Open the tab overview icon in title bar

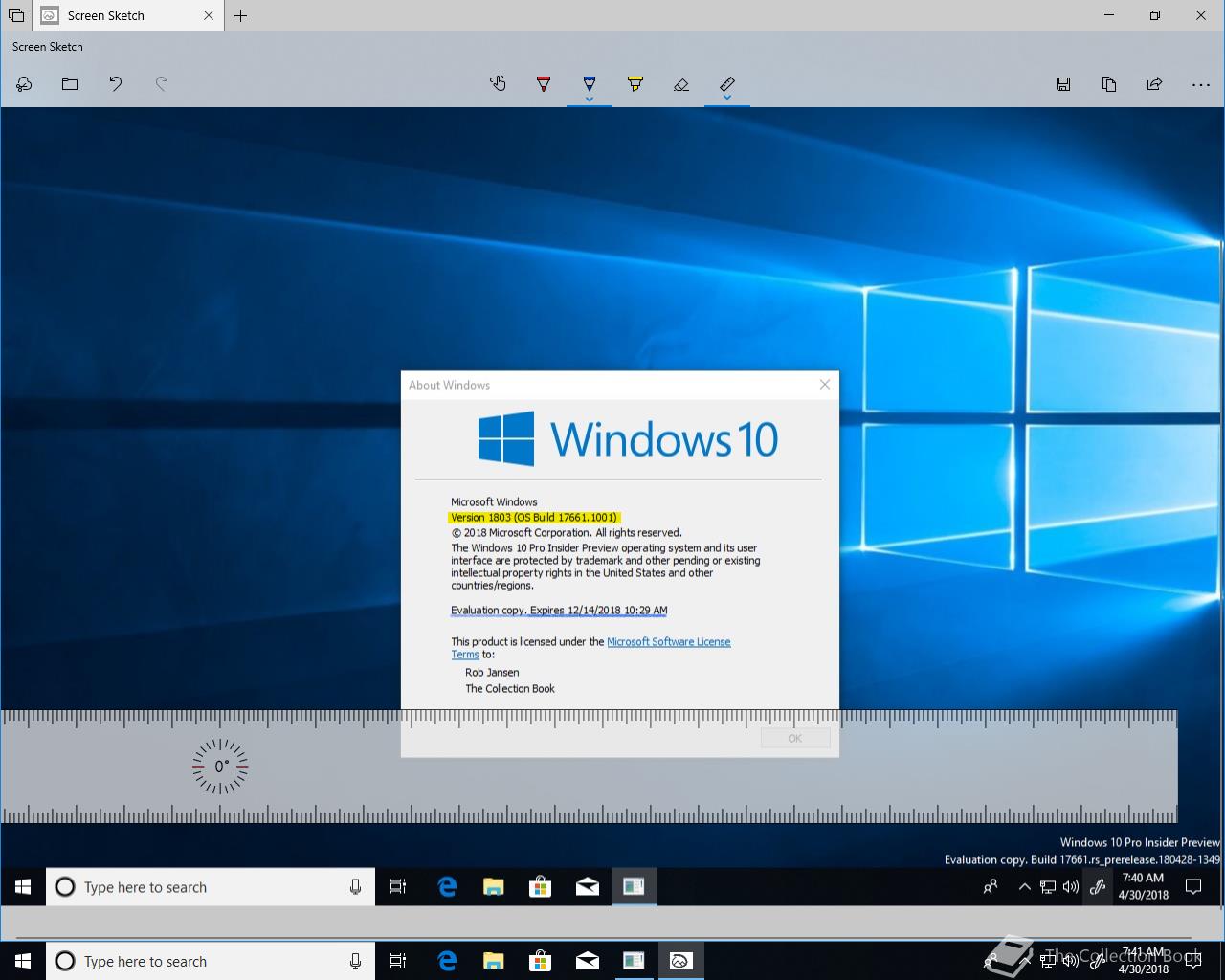16,15
